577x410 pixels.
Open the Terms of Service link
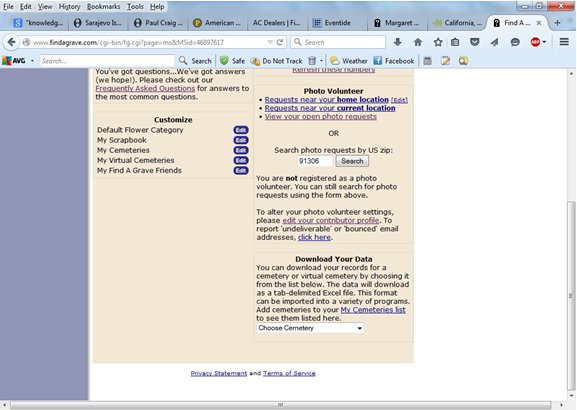point(289,373)
